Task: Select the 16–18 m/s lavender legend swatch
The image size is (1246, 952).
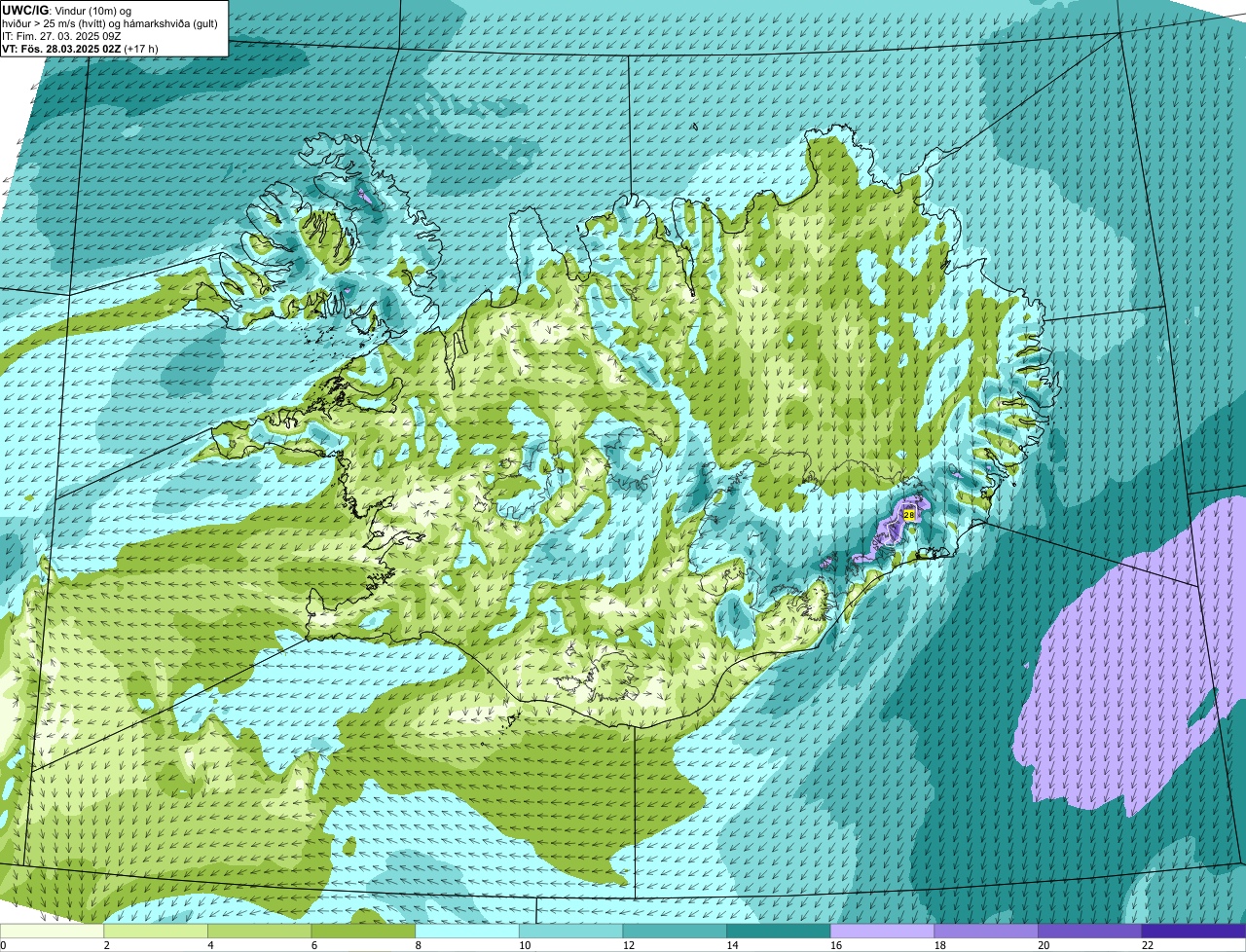Action: coord(883,931)
